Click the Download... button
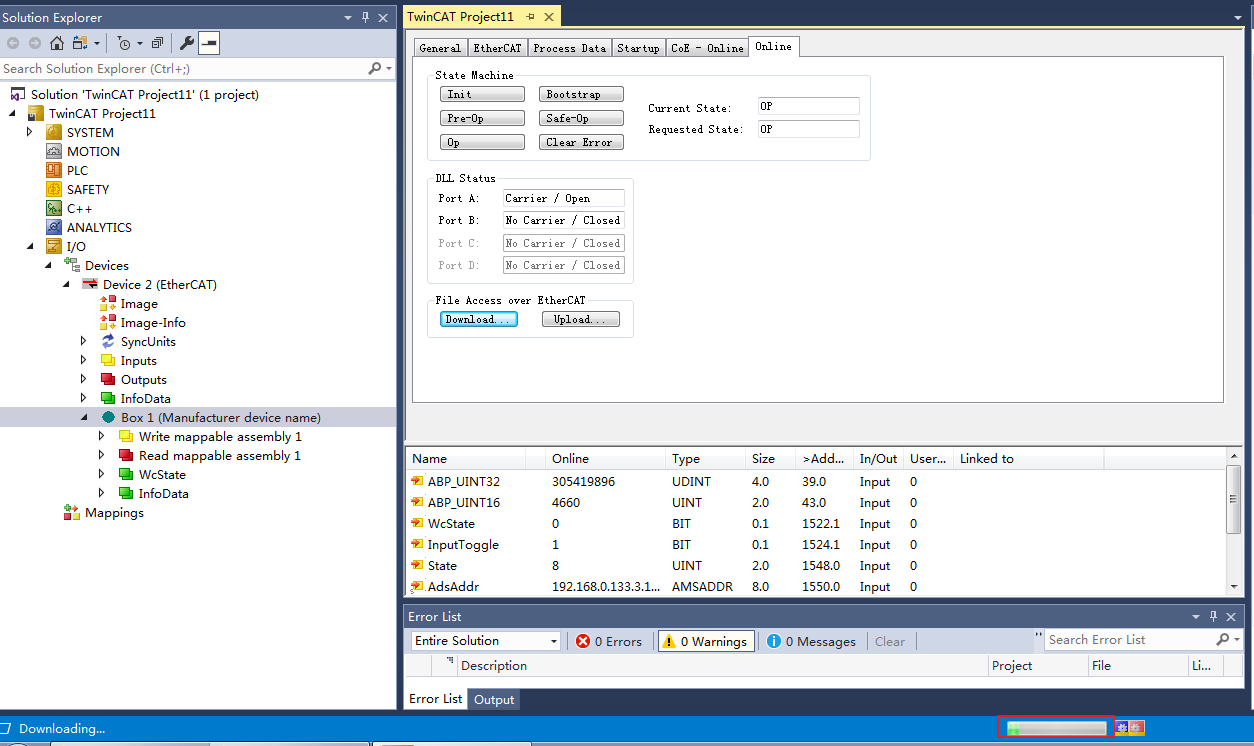This screenshot has height=746, width=1254. click(479, 319)
